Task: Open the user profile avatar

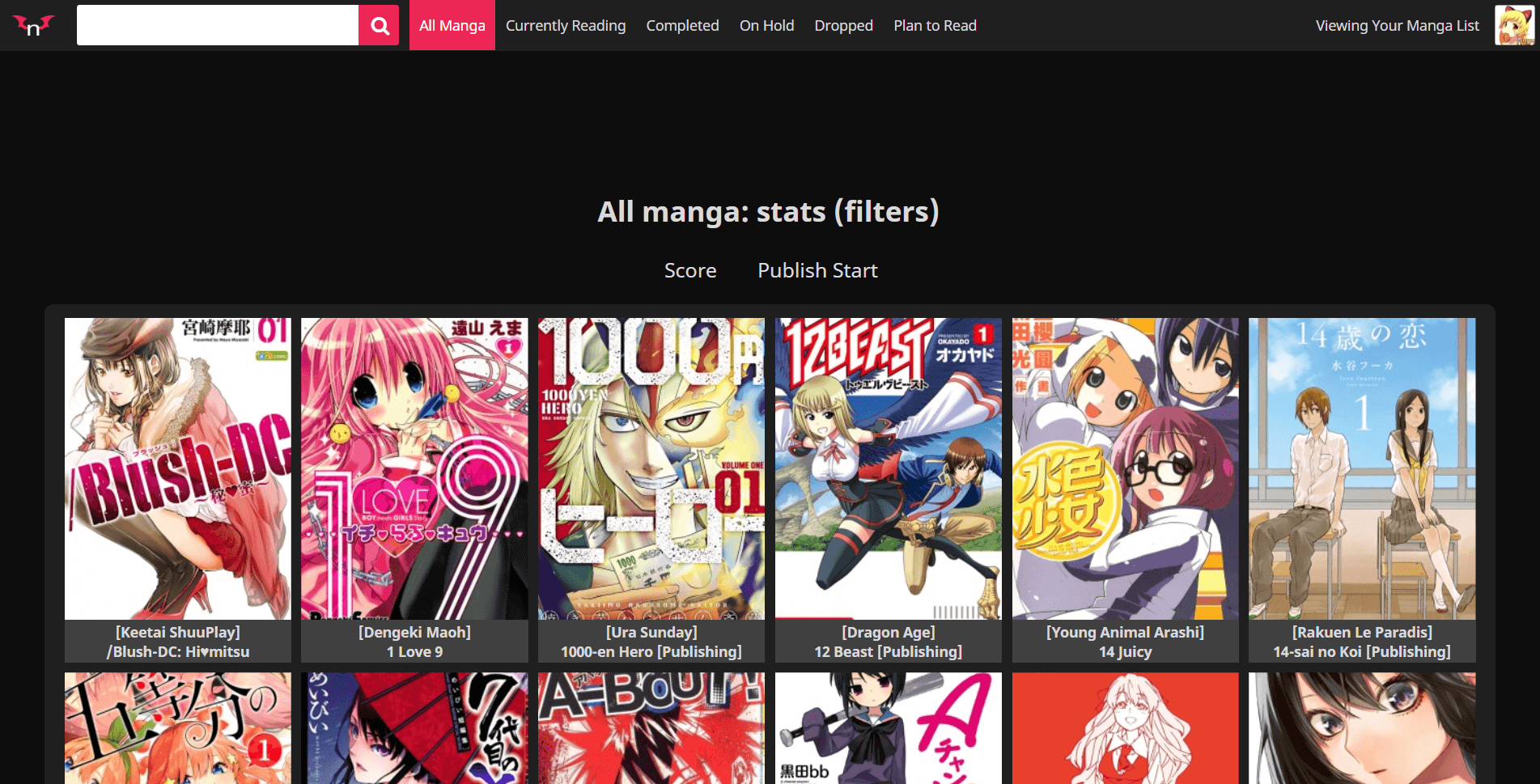Action: [x=1514, y=26]
